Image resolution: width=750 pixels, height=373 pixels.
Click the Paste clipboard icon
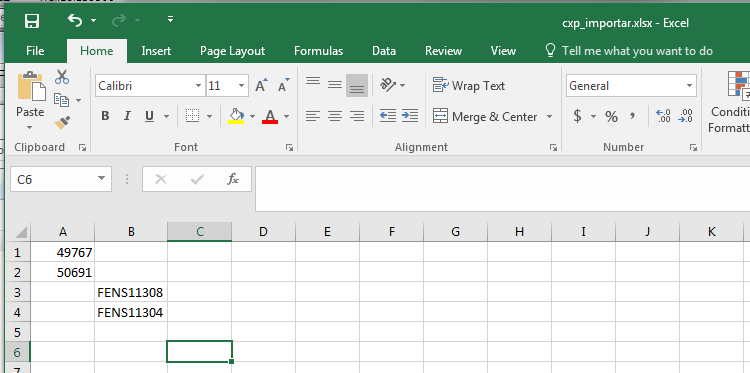click(31, 87)
